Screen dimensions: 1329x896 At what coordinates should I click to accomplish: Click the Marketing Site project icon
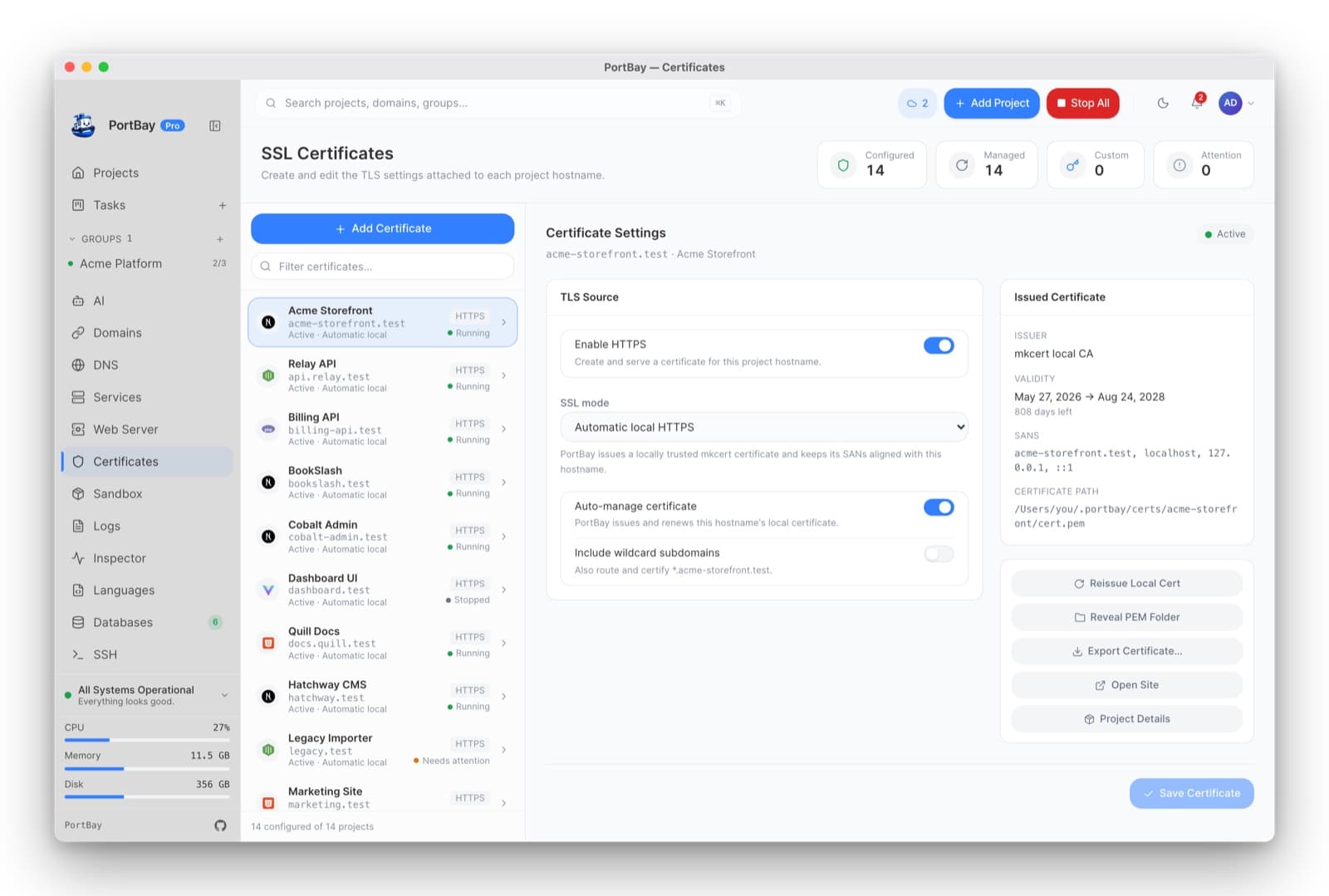(x=268, y=803)
